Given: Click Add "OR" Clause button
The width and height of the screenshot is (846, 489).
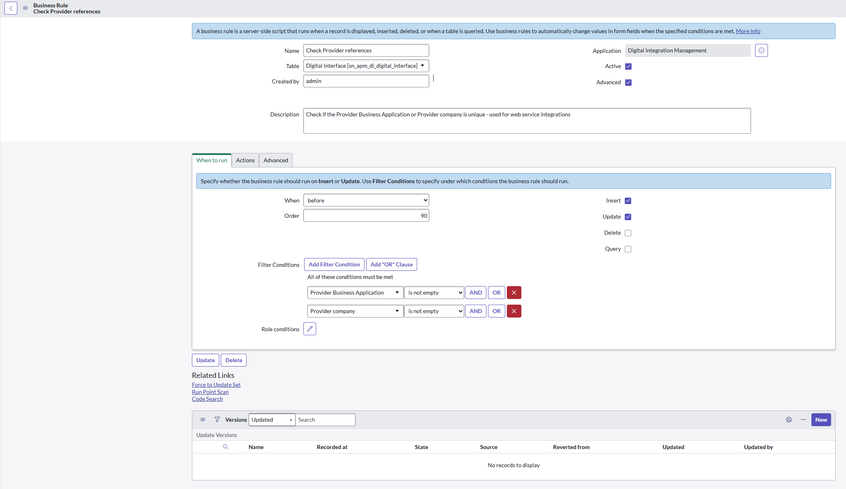Looking at the screenshot, I should 392,264.
